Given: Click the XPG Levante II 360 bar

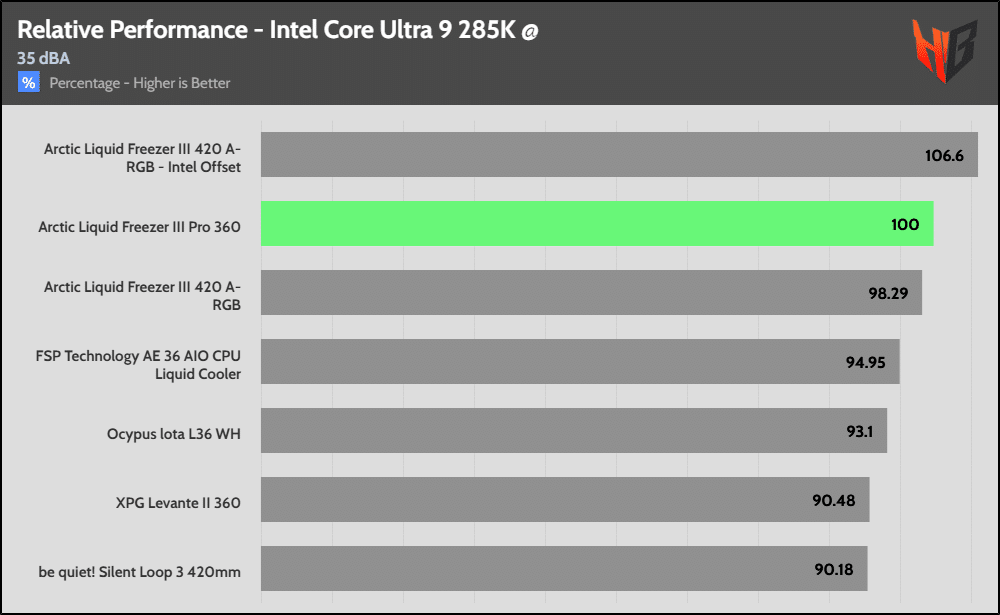Looking at the screenshot, I should click(x=565, y=499).
